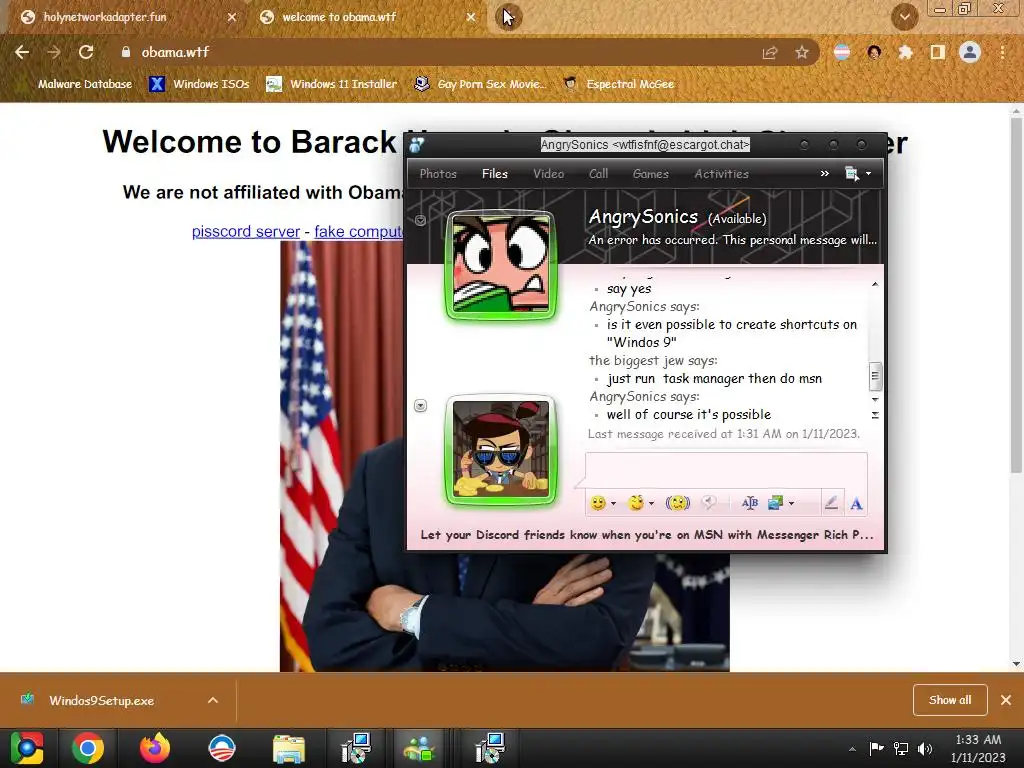The height and width of the screenshot is (768, 1024).
Task: Collapse your own display picture with arrow
Action: (x=421, y=406)
